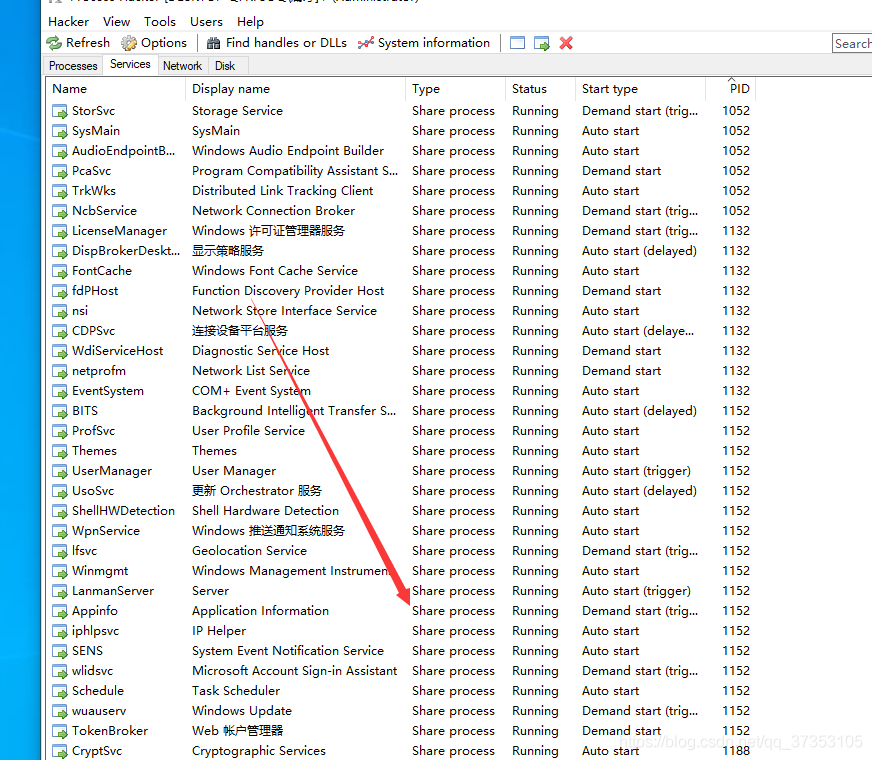Click the UsoSvc service icon
This screenshot has height=760, width=872.
(60, 491)
